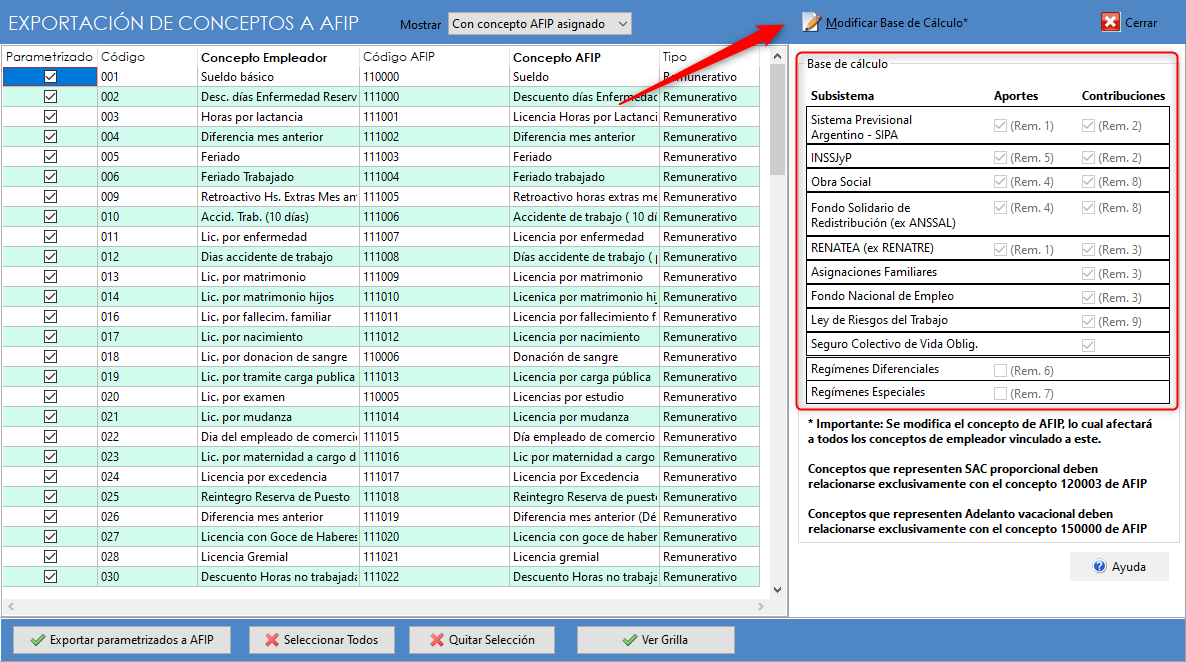
Task: Click the Cerrar button
Action: (1129, 23)
